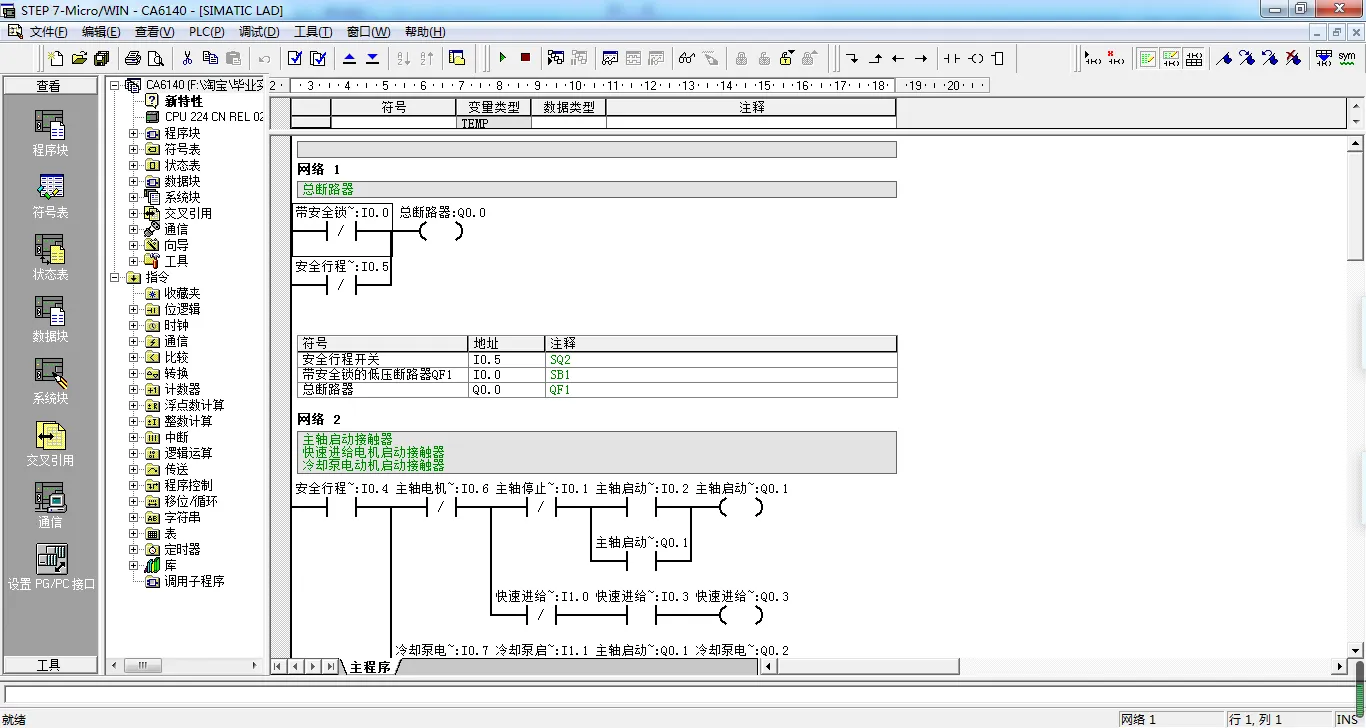
Task: Expand the 系统块 node in the project tree
Action: coord(133,197)
